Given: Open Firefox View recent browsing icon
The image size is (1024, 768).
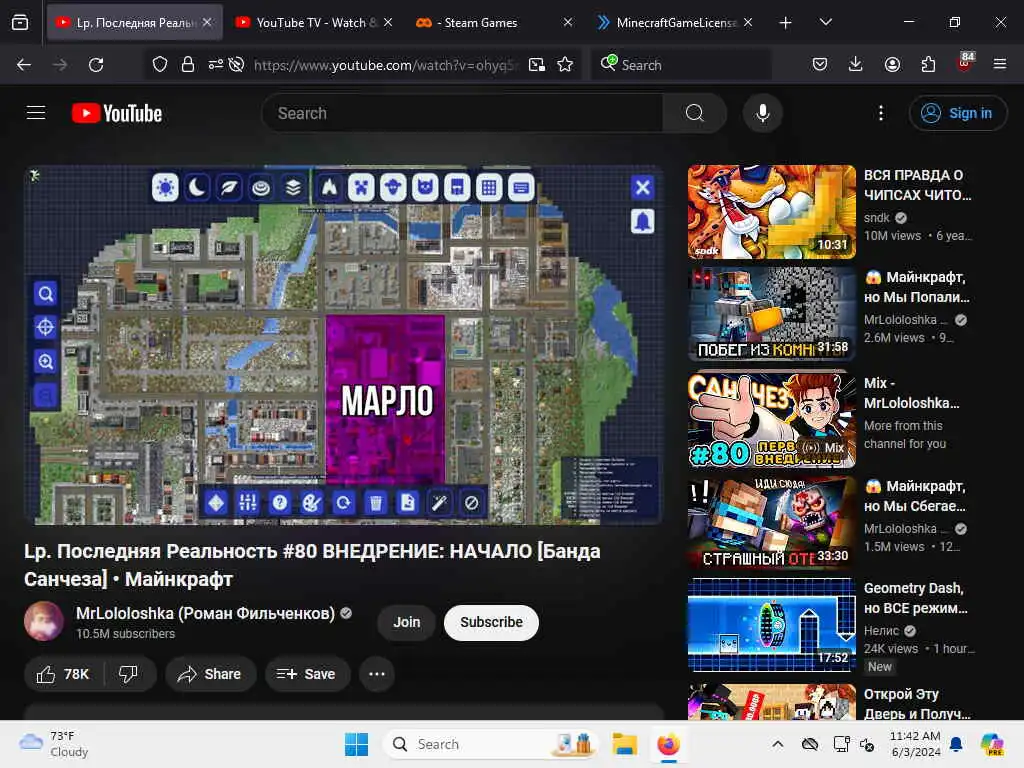Looking at the screenshot, I should [20, 23].
